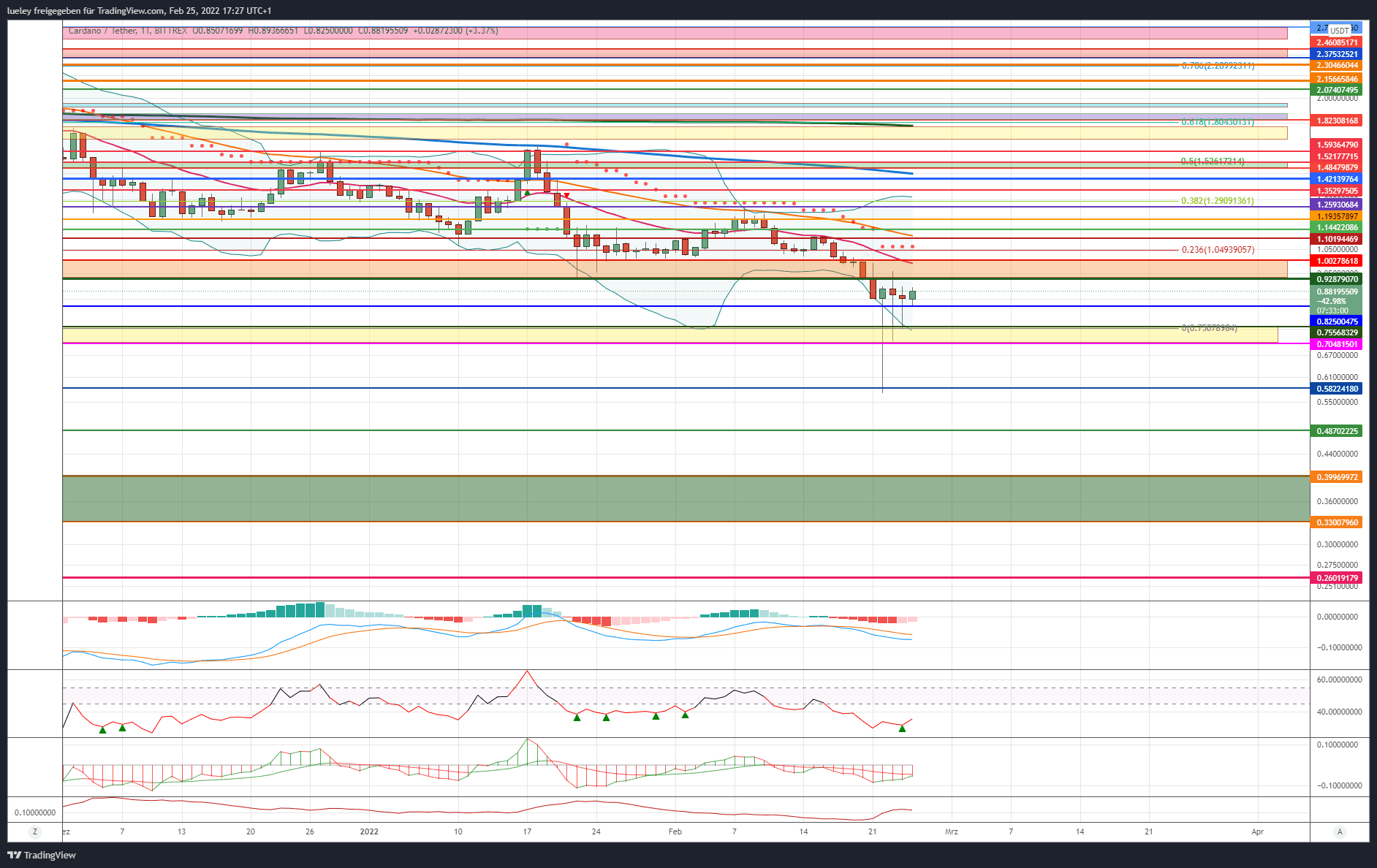
Task: Select the 0.39969972 orange price label
Action: tap(1337, 477)
